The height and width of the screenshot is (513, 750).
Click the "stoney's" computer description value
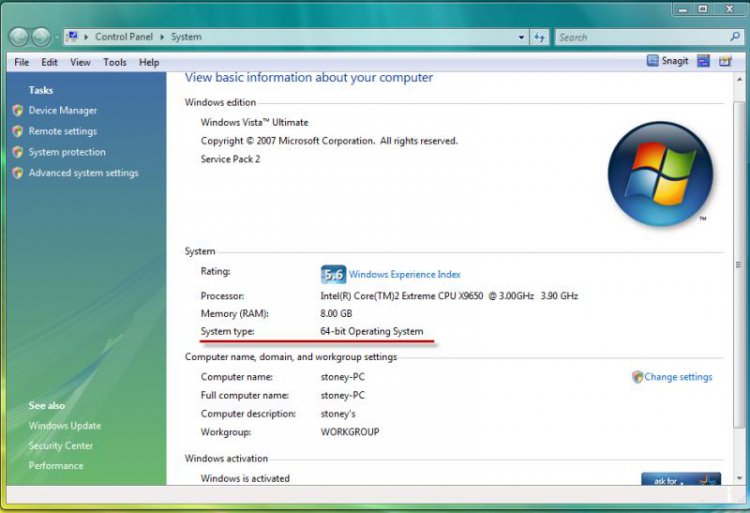coord(338,414)
